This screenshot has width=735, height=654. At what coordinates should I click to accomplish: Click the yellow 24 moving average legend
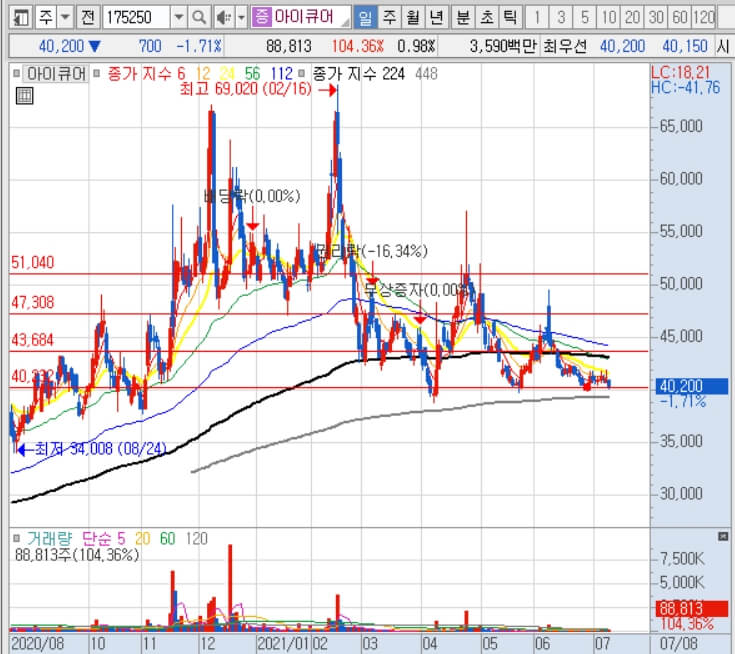[x=227, y=74]
